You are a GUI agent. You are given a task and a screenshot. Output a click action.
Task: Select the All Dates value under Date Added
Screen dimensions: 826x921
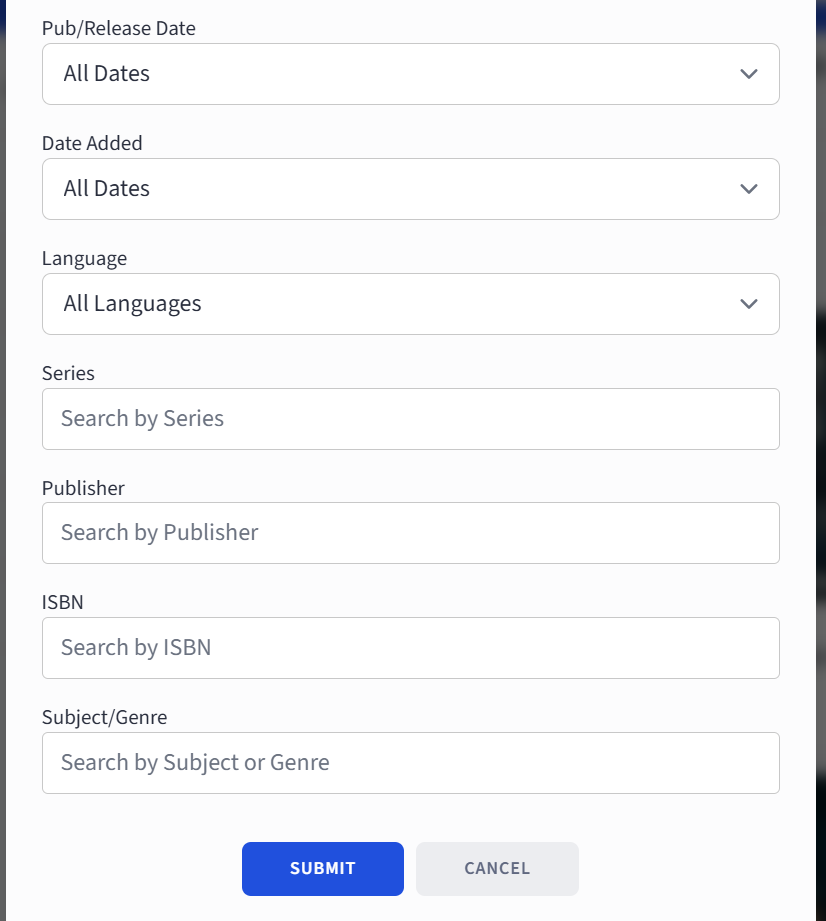(107, 188)
